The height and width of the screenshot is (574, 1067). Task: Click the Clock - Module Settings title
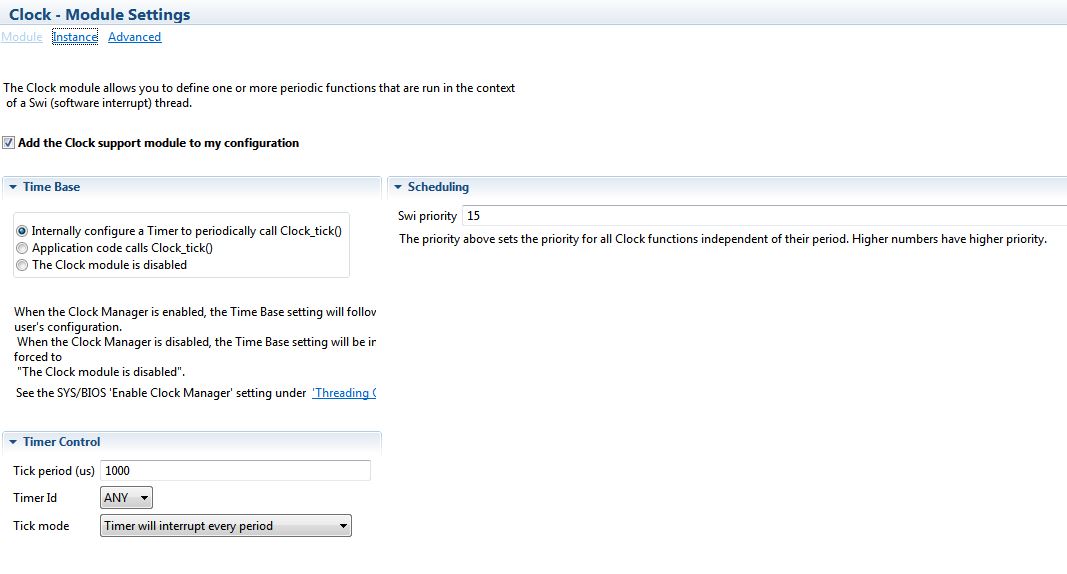(x=100, y=14)
